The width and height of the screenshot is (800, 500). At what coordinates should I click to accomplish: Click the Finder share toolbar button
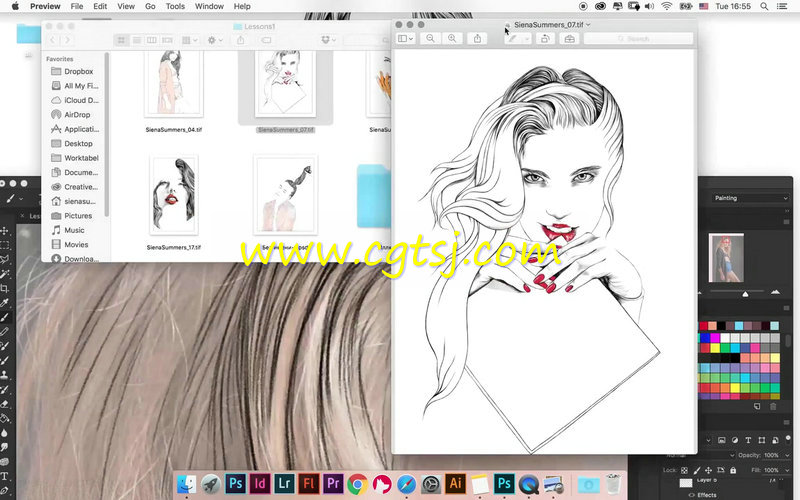point(240,40)
